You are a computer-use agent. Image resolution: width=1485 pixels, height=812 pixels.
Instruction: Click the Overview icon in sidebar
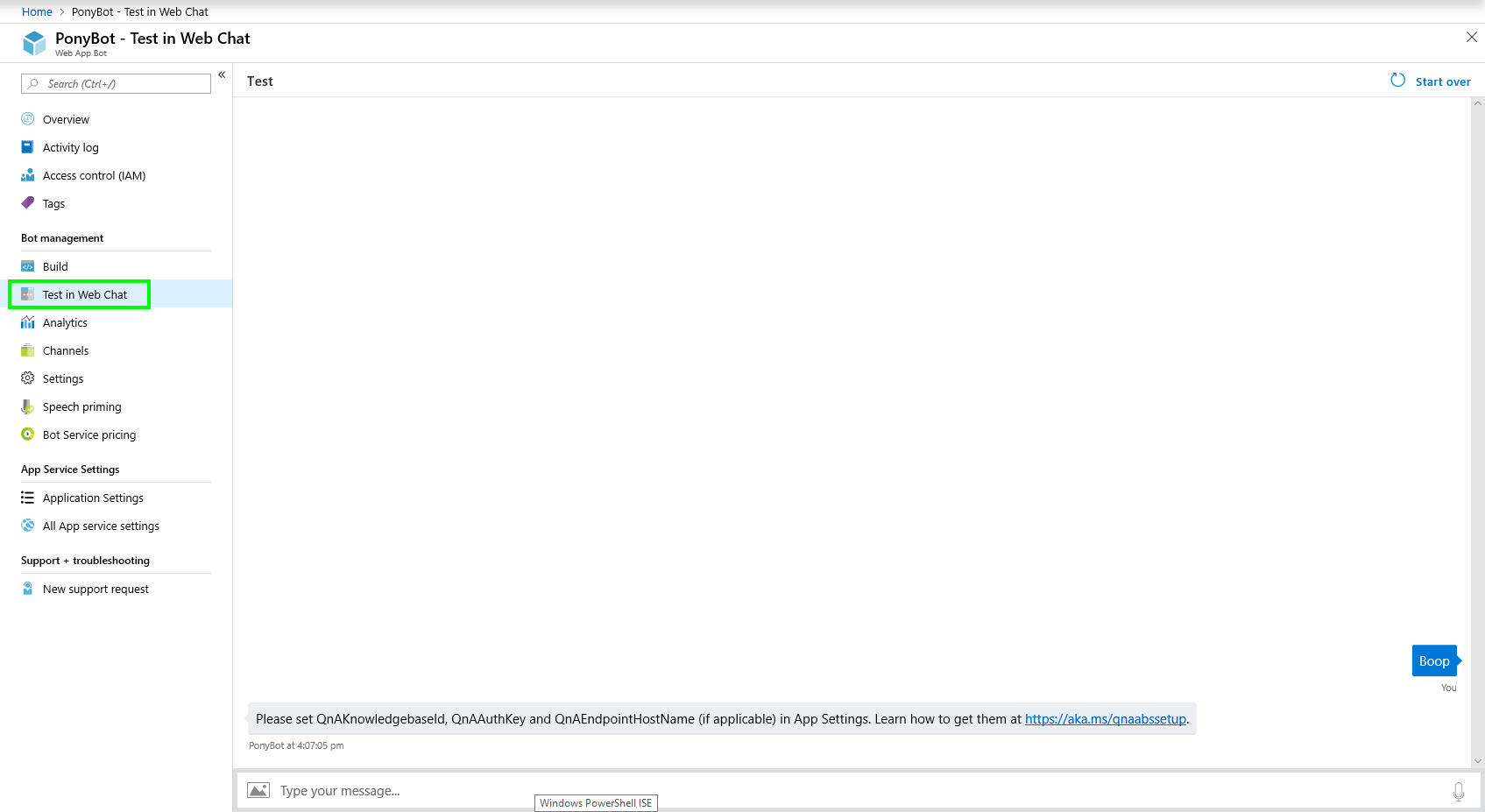point(28,119)
